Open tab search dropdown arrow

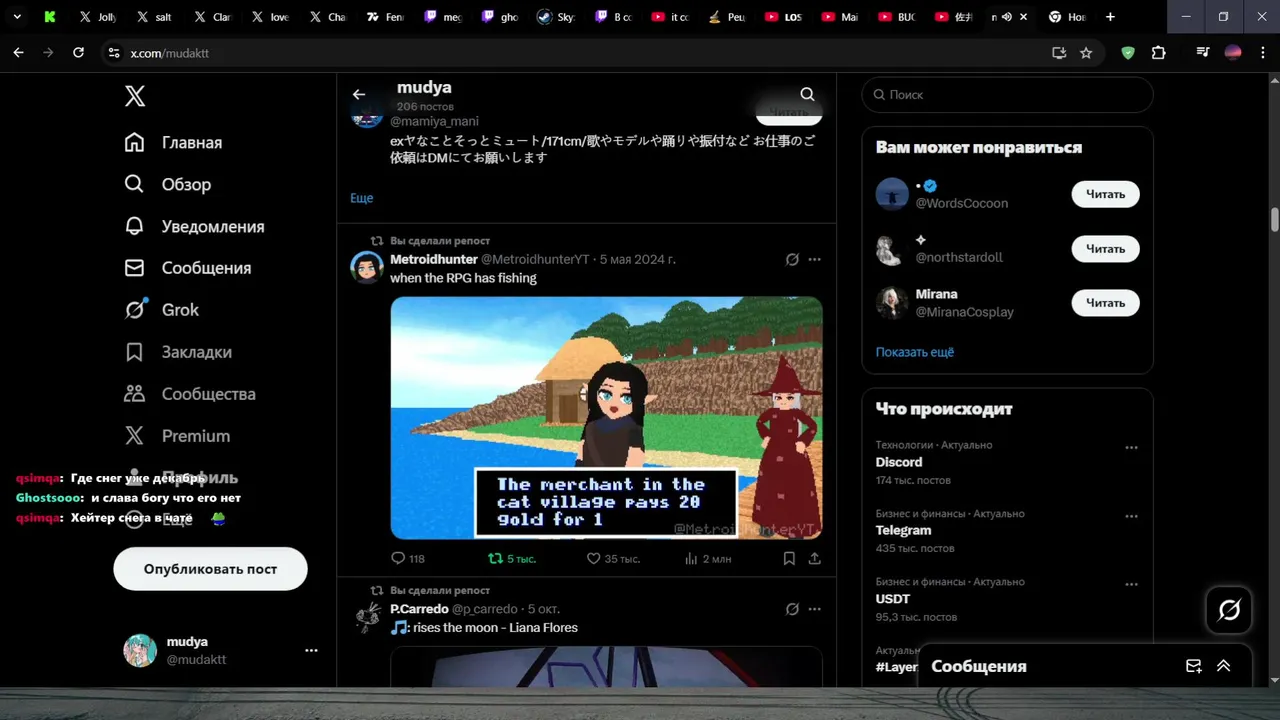click(x=17, y=17)
